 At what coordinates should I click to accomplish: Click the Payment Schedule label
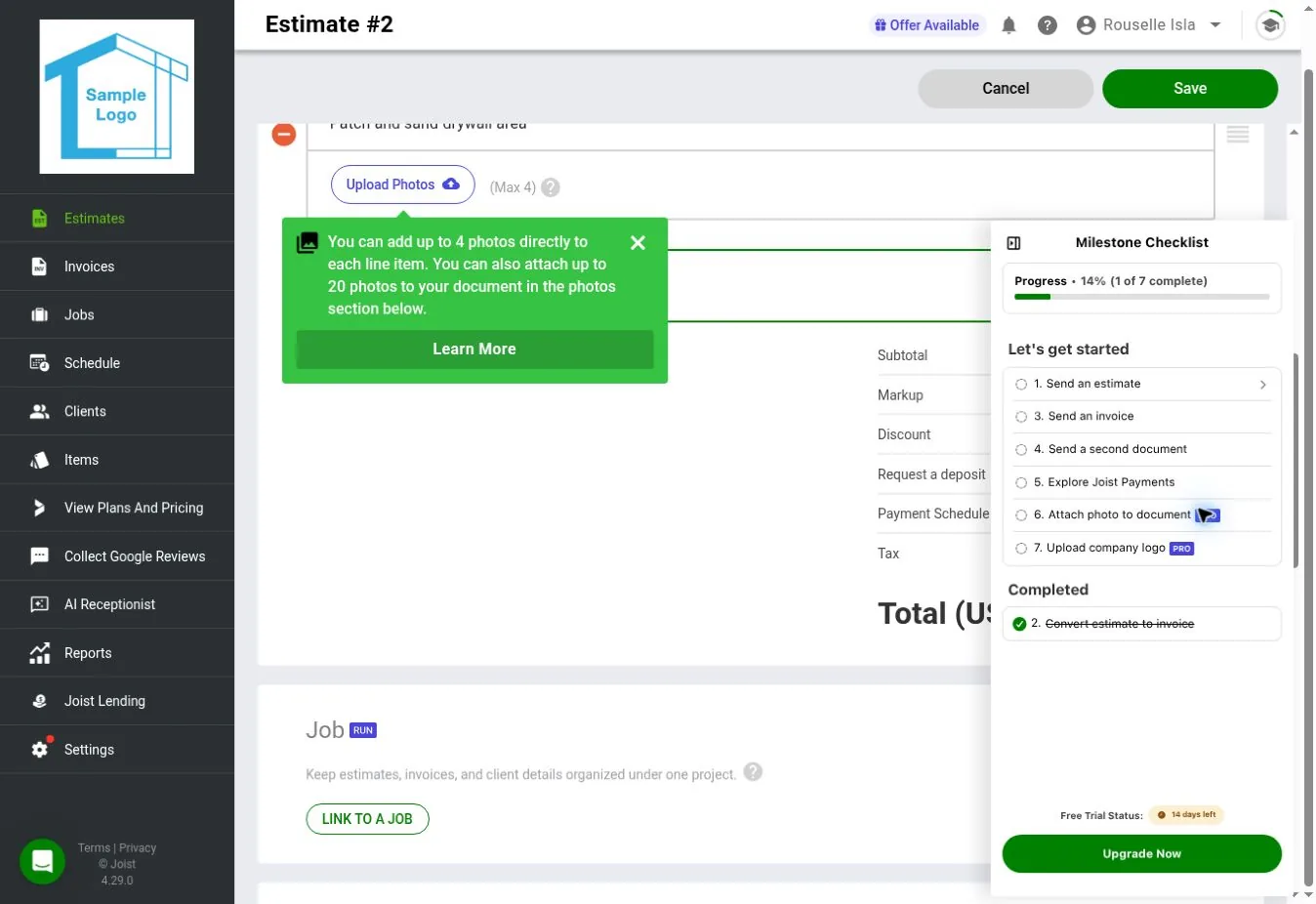pyautogui.click(x=933, y=514)
